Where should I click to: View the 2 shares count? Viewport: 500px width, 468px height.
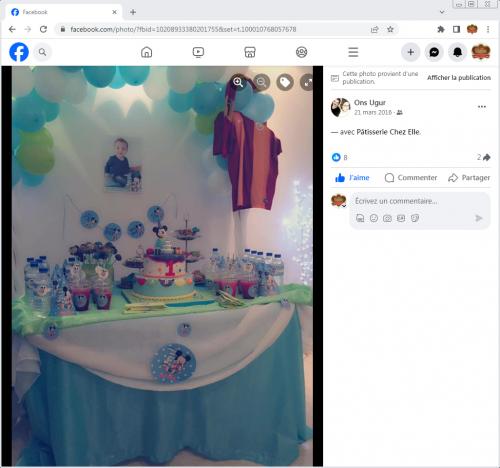point(483,157)
